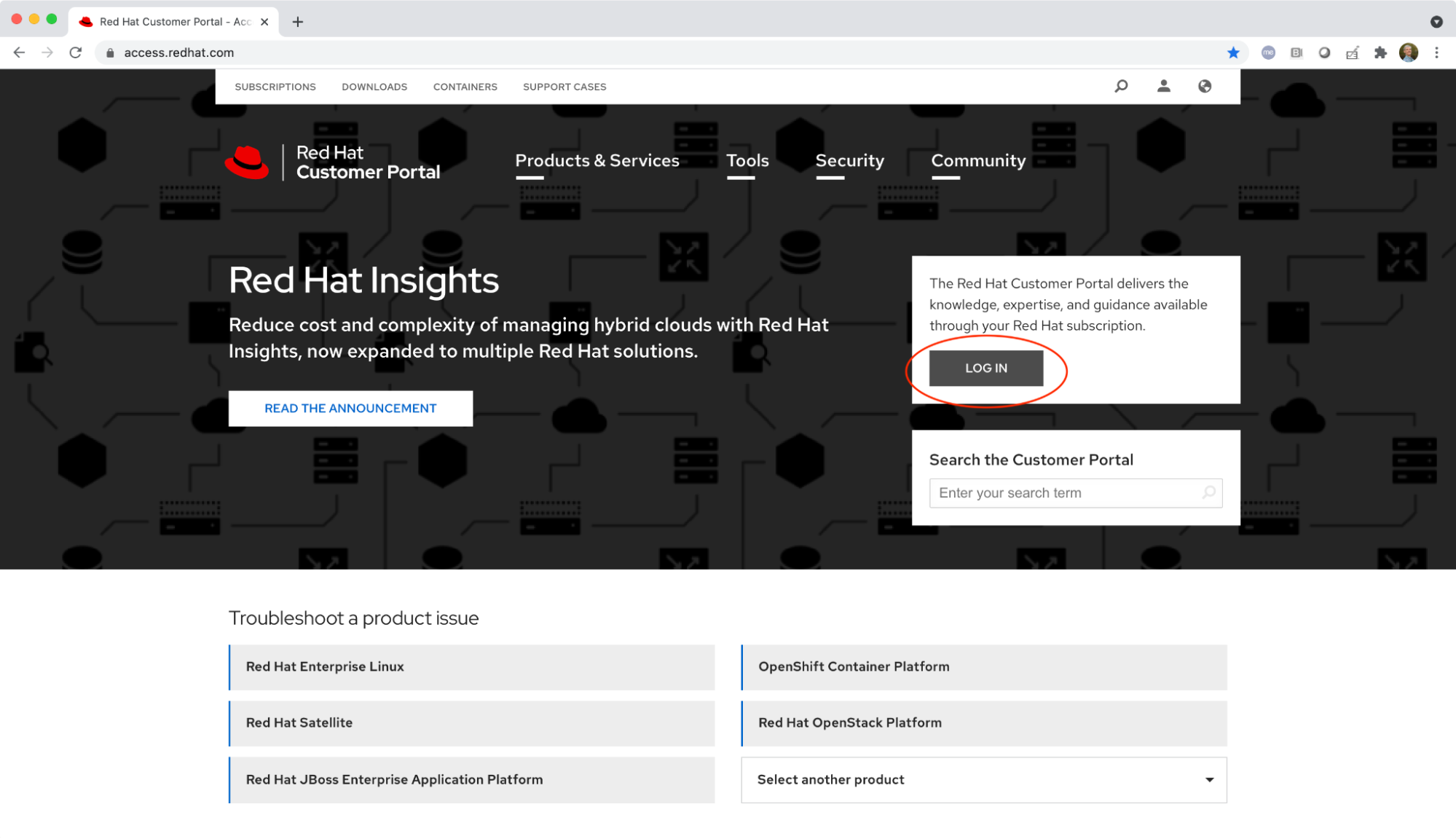Open the Support Cases link

[564, 87]
